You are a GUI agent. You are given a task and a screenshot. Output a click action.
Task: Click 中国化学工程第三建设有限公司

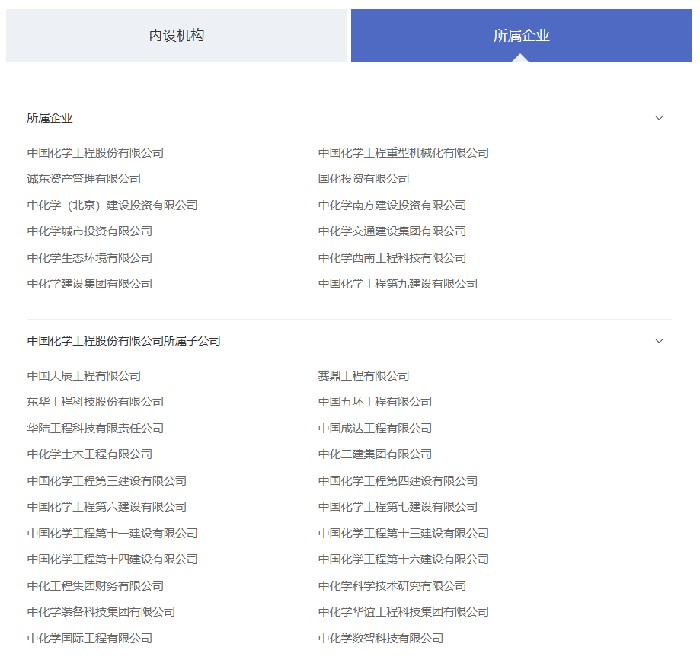106,481
